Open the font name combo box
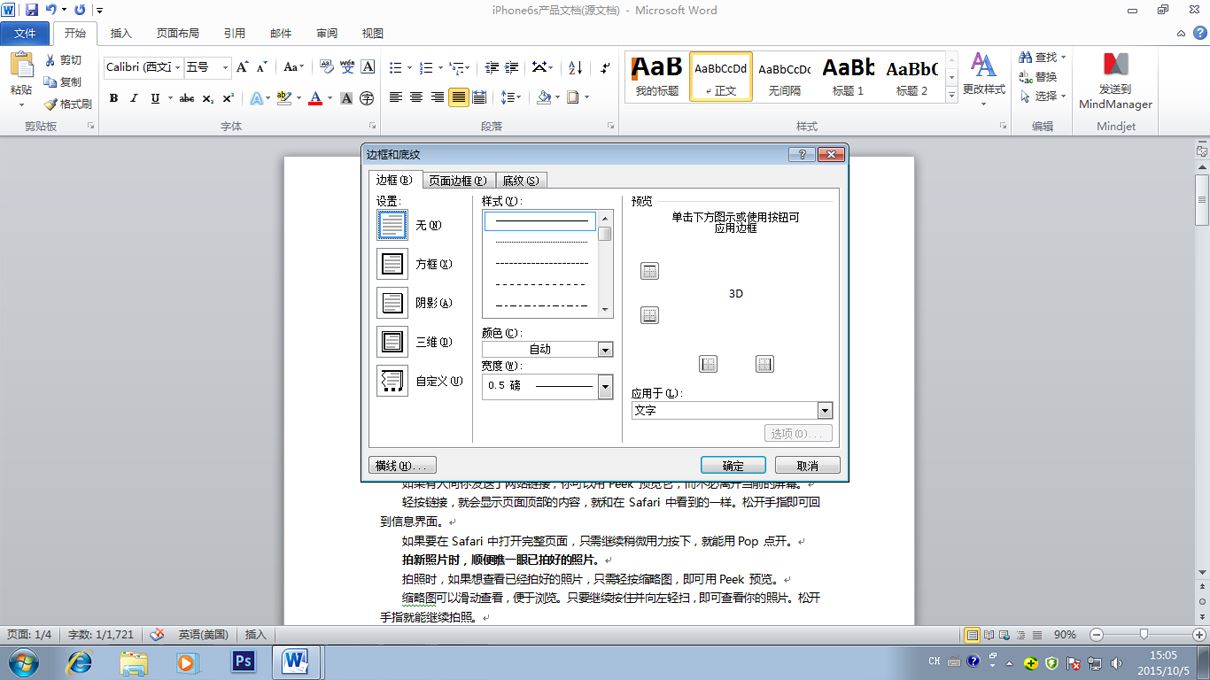Screen dimensions: 1210x680 [x=143, y=67]
